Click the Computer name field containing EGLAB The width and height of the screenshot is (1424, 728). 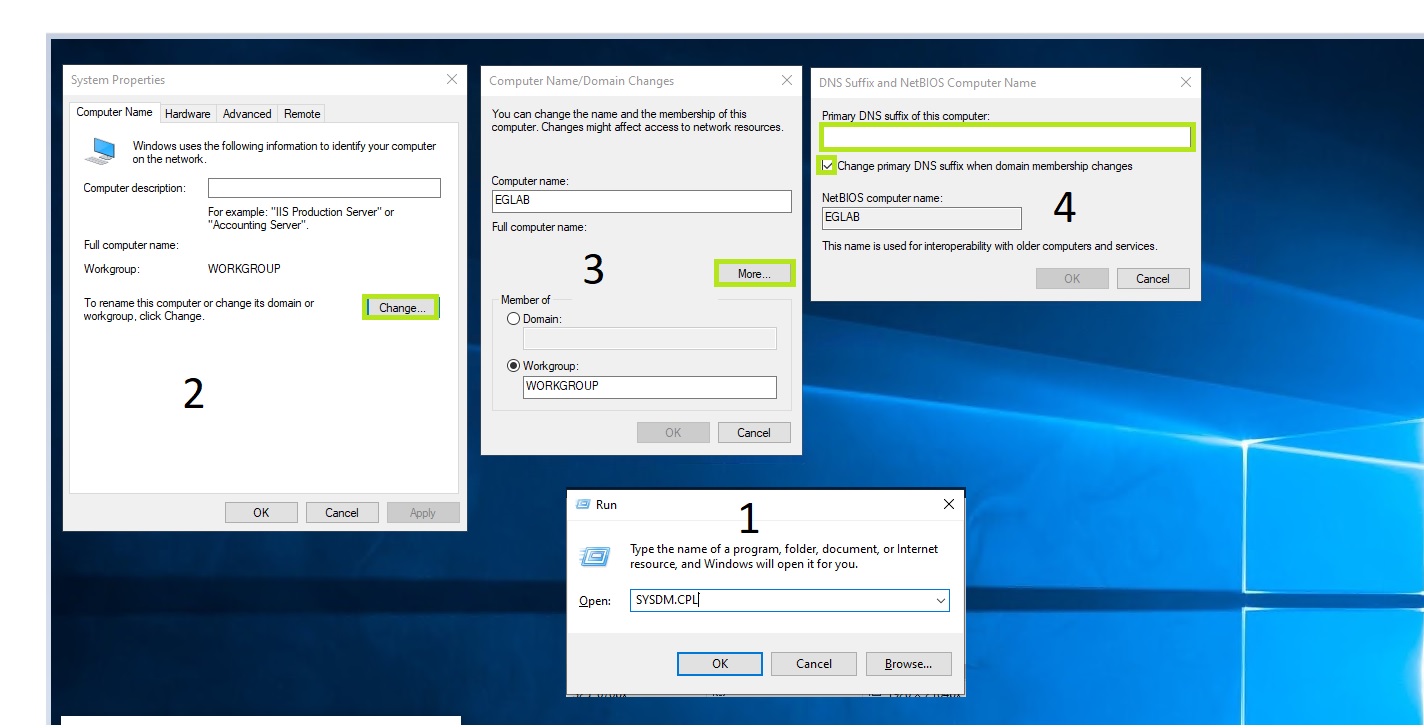coord(641,201)
